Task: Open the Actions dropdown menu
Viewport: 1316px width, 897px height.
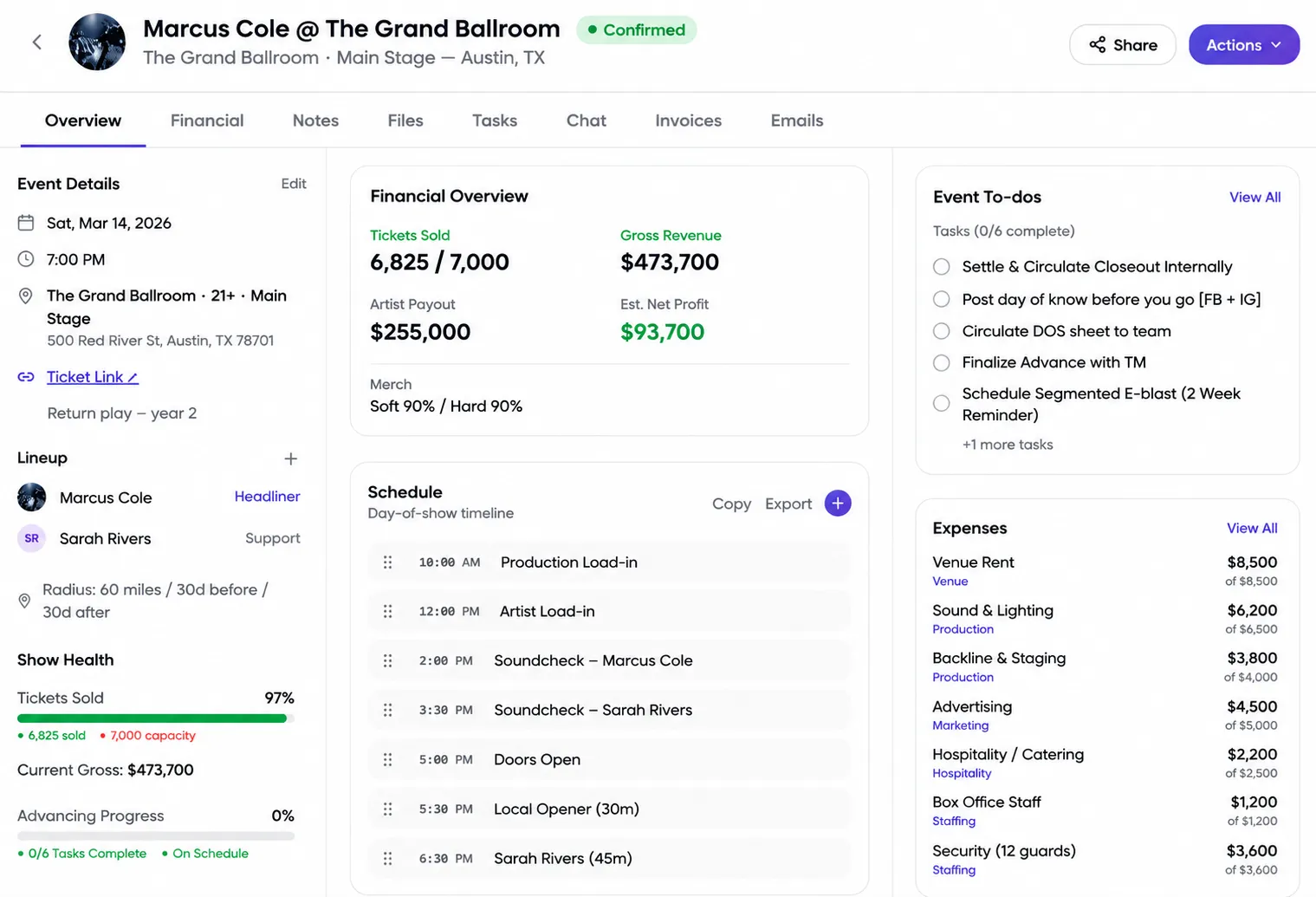Action: (1244, 44)
